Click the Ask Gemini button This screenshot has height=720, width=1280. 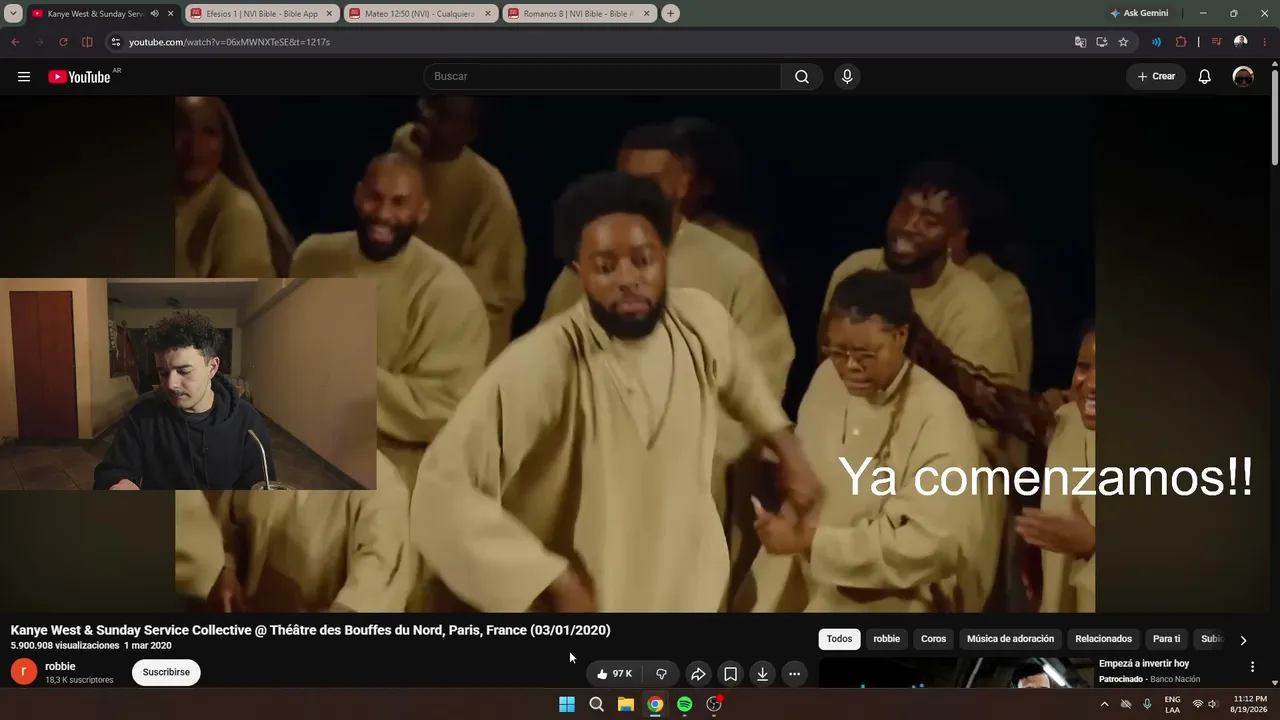point(1139,14)
